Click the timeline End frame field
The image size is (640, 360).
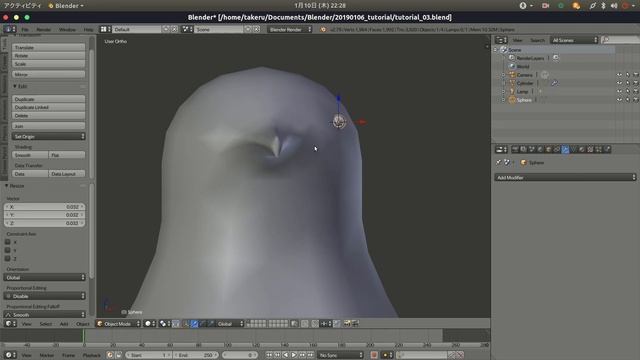(197, 355)
